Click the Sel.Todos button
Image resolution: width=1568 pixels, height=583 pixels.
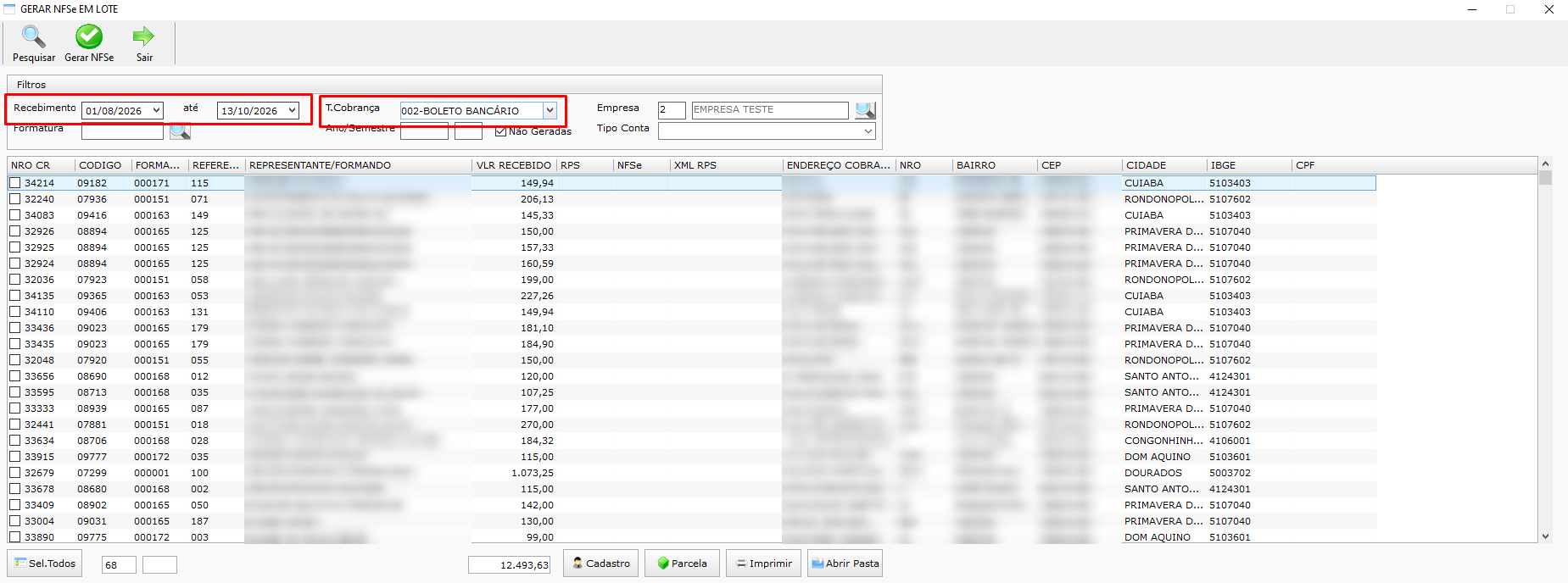[x=45, y=564]
